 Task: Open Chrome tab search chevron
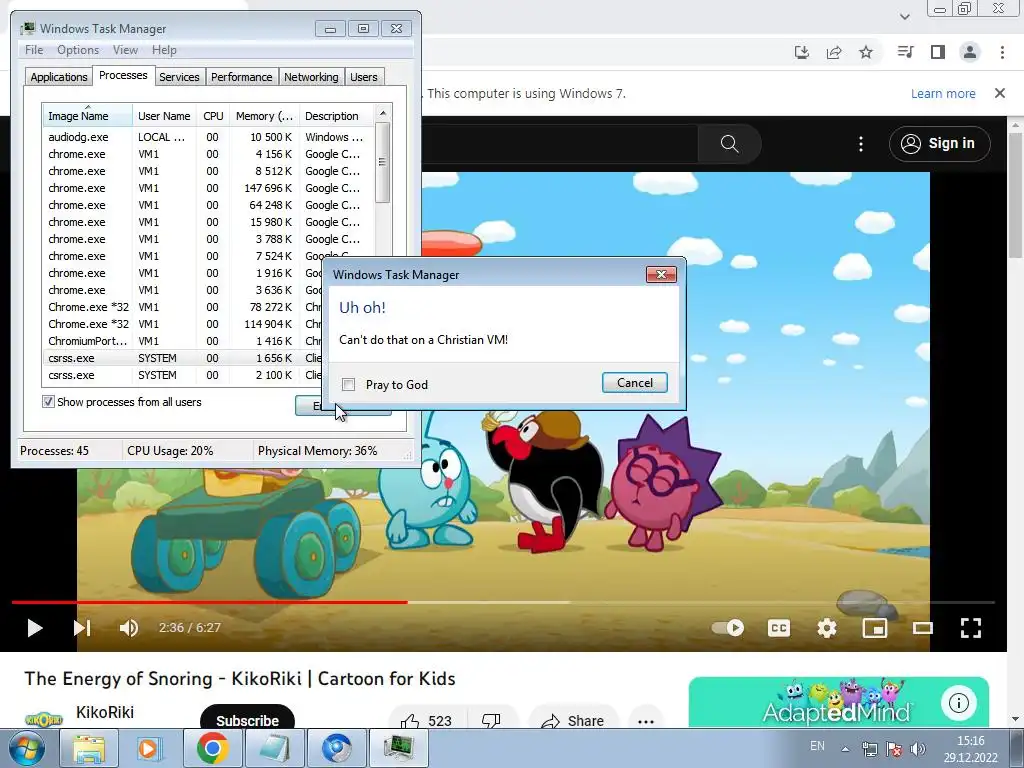coord(904,17)
